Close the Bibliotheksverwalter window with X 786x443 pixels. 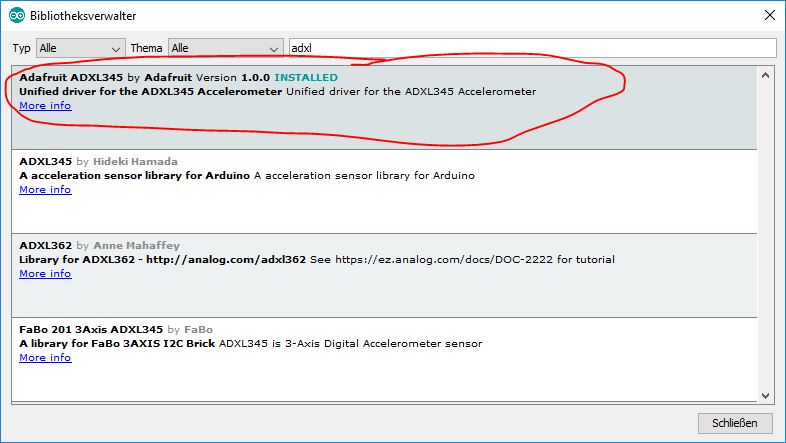(768, 16)
